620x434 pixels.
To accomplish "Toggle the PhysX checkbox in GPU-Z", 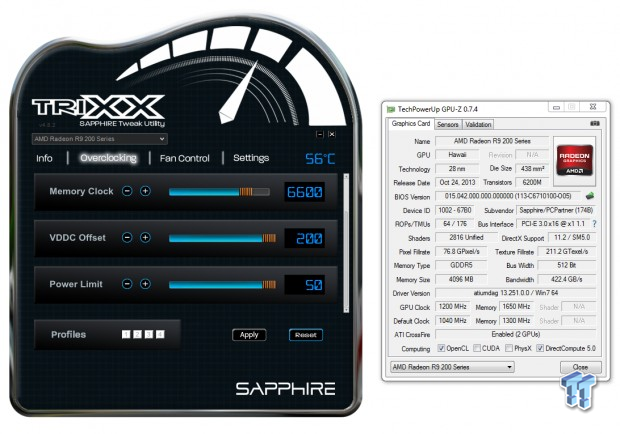I will 509,348.
